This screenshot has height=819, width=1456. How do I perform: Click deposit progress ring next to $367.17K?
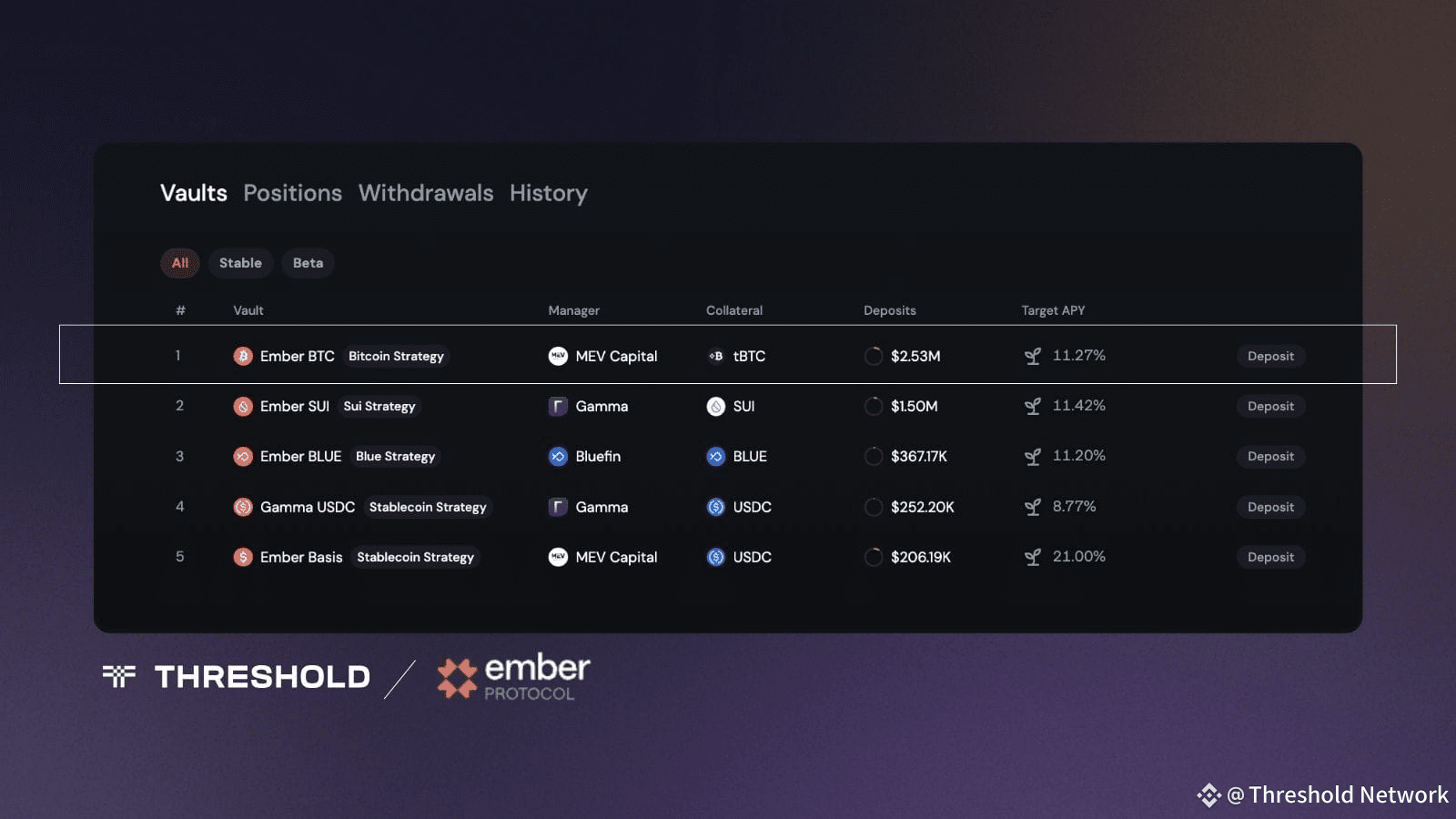874,456
